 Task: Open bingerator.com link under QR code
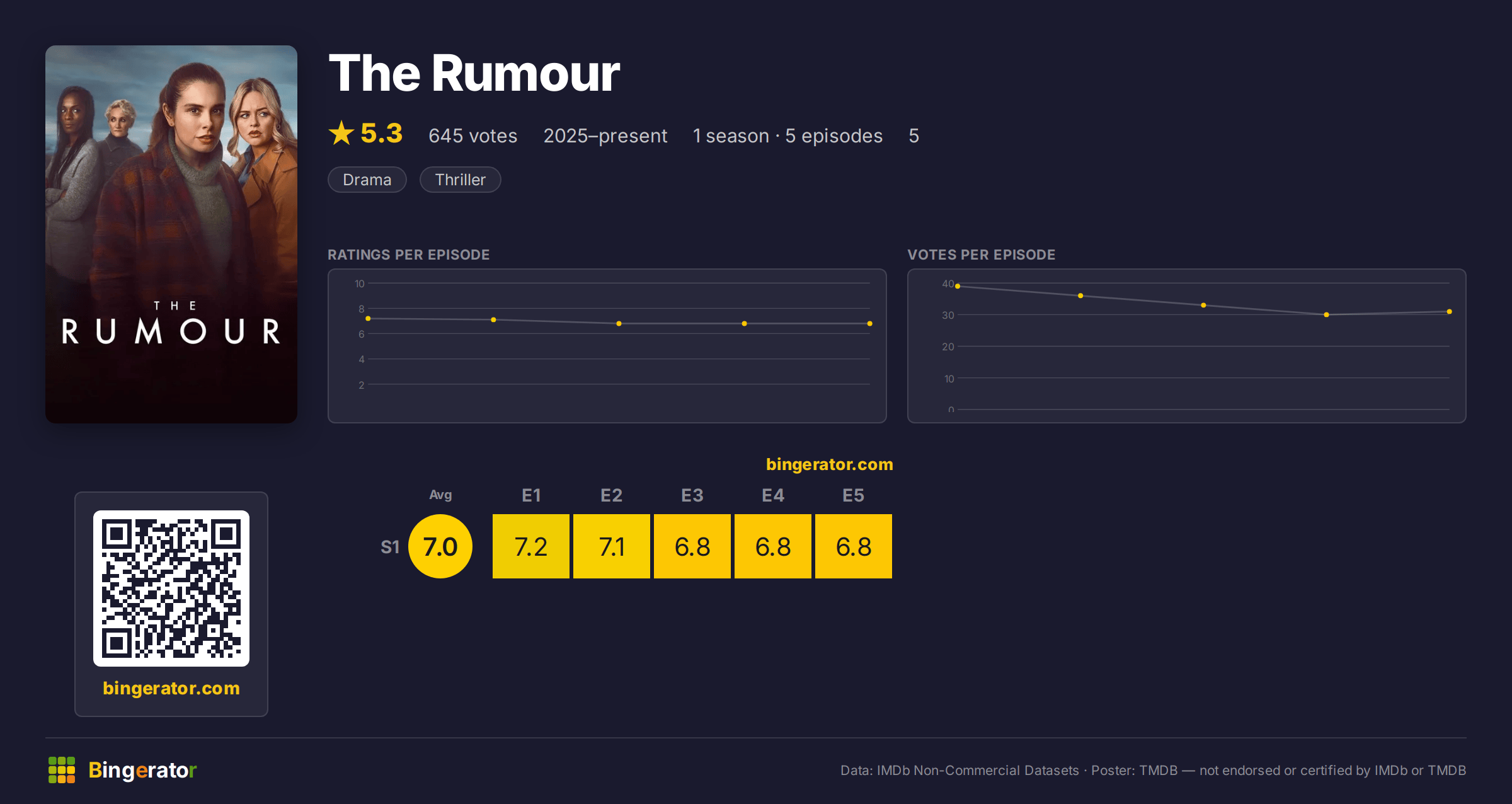point(171,688)
